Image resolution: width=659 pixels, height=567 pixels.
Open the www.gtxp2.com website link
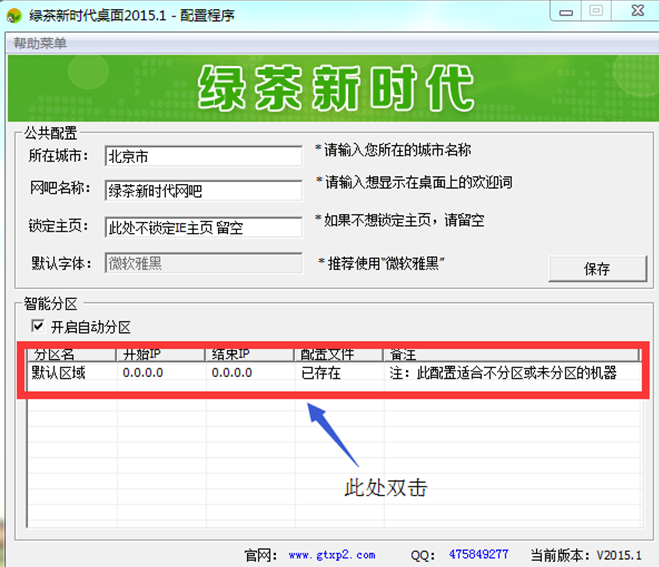click(x=331, y=554)
